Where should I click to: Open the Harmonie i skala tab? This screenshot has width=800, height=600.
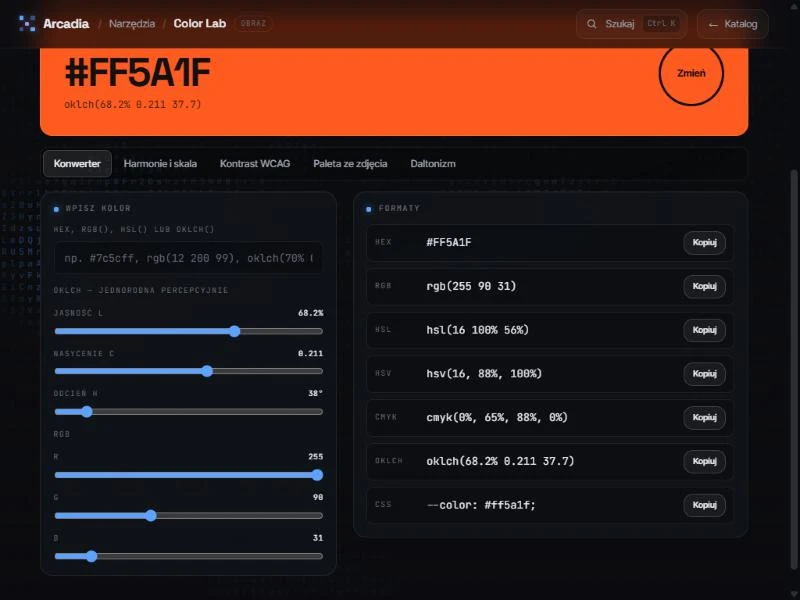tap(160, 164)
